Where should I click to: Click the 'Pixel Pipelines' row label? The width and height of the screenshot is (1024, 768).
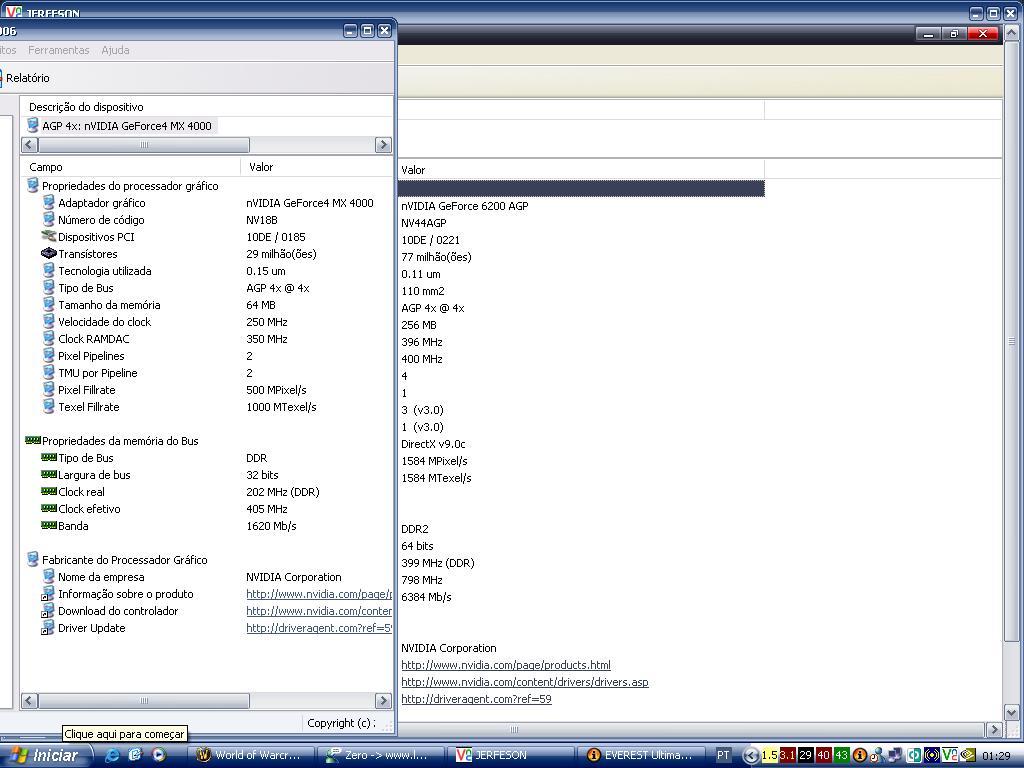pos(91,356)
